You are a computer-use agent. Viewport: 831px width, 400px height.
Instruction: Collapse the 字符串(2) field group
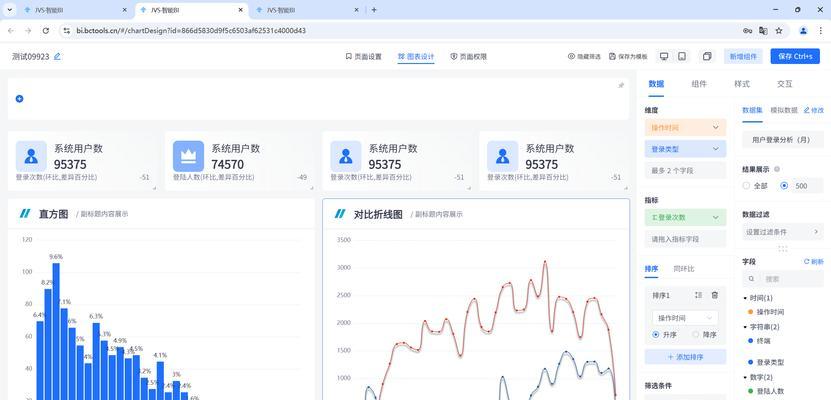(x=745, y=327)
